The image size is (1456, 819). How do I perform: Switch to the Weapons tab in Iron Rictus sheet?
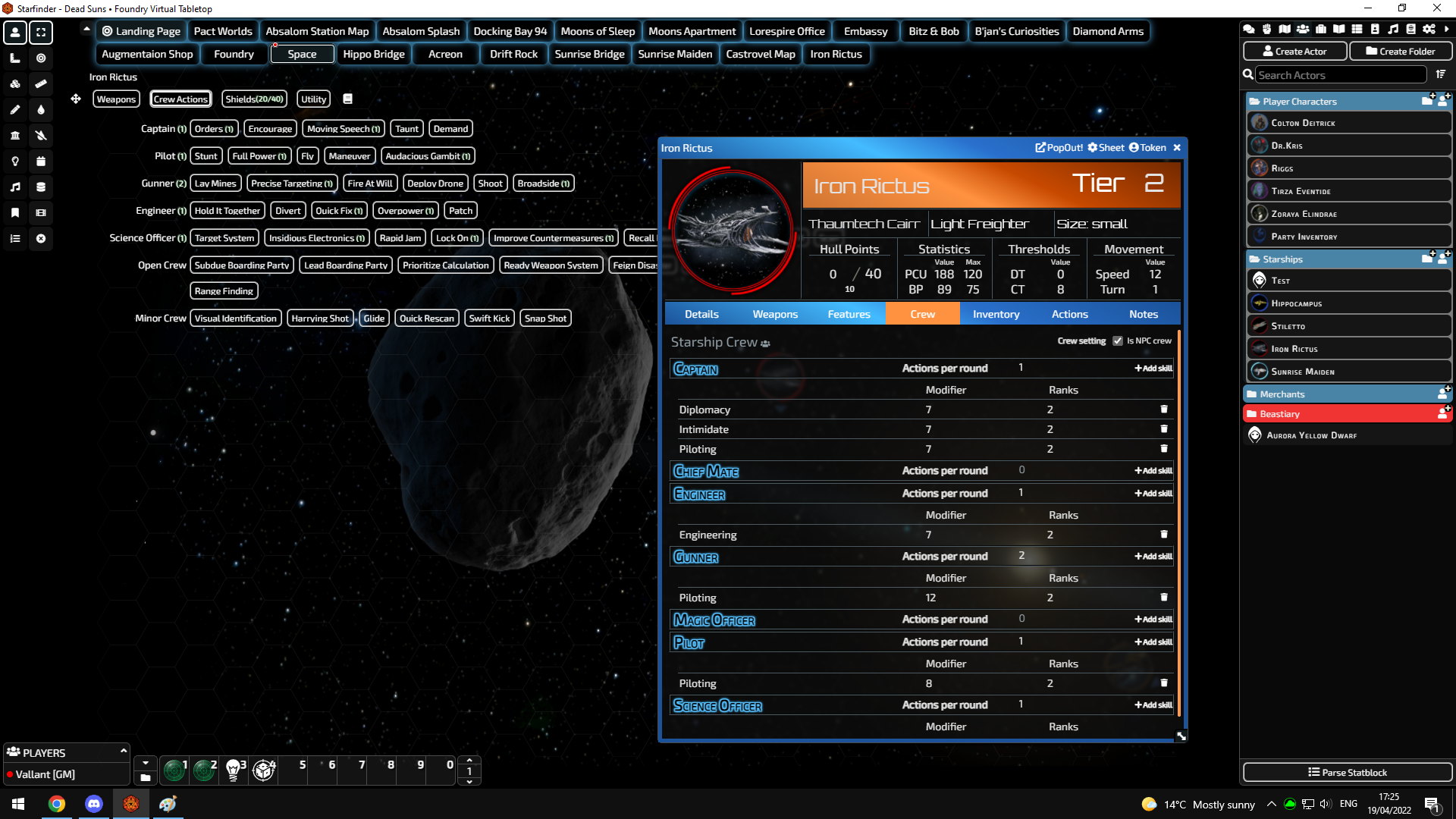775,314
